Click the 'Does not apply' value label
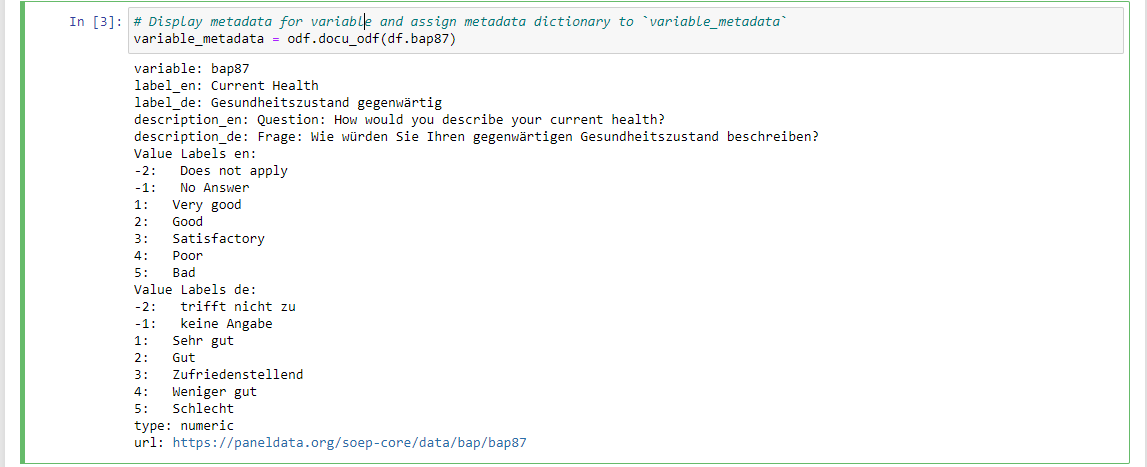The image size is (1147, 467). [233, 171]
